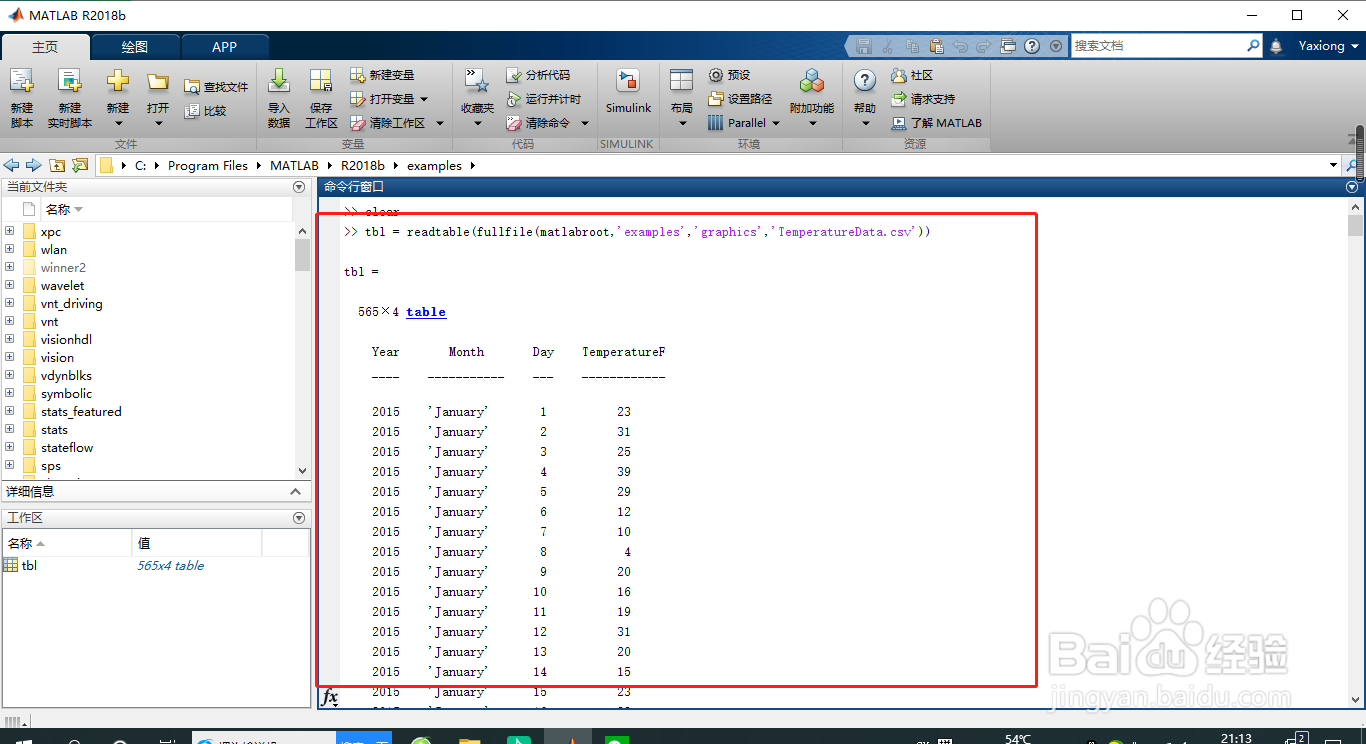1366x744 pixels.
Task: Open Community (社区)
Action: [911, 75]
